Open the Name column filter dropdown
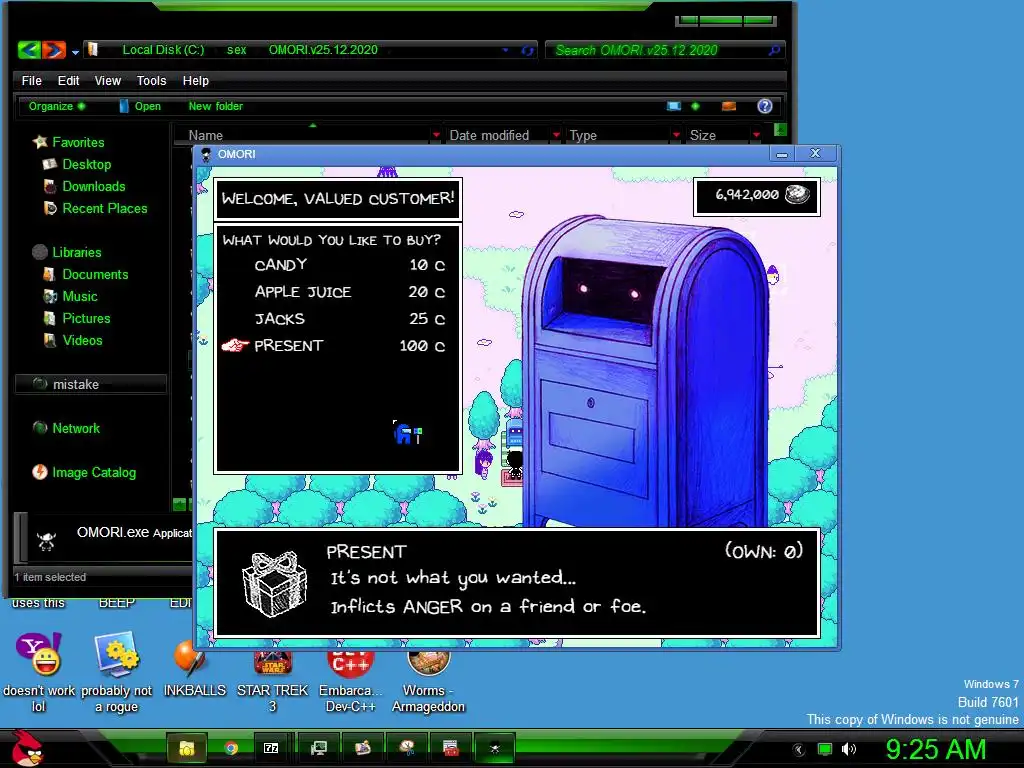 pos(436,135)
